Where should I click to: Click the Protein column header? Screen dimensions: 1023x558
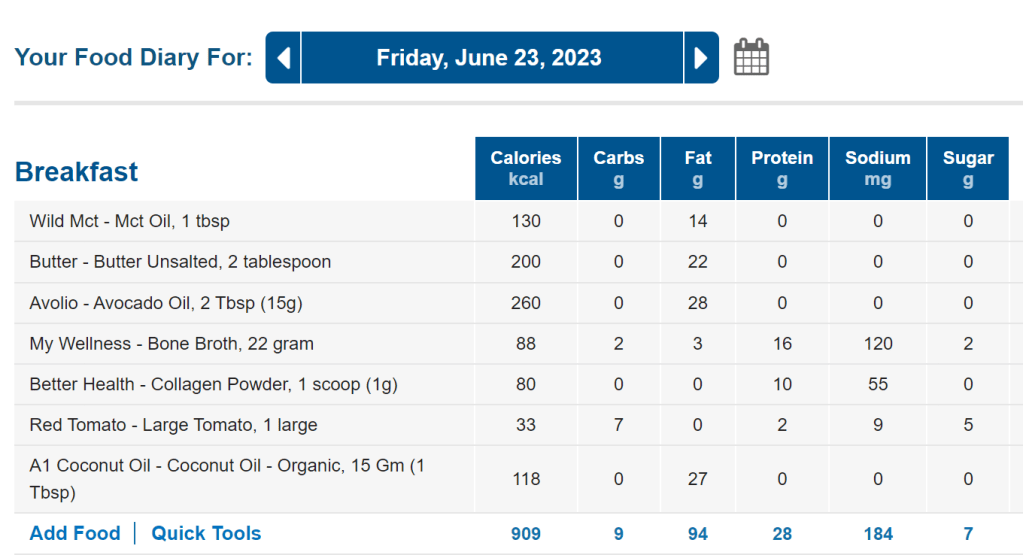(x=782, y=168)
